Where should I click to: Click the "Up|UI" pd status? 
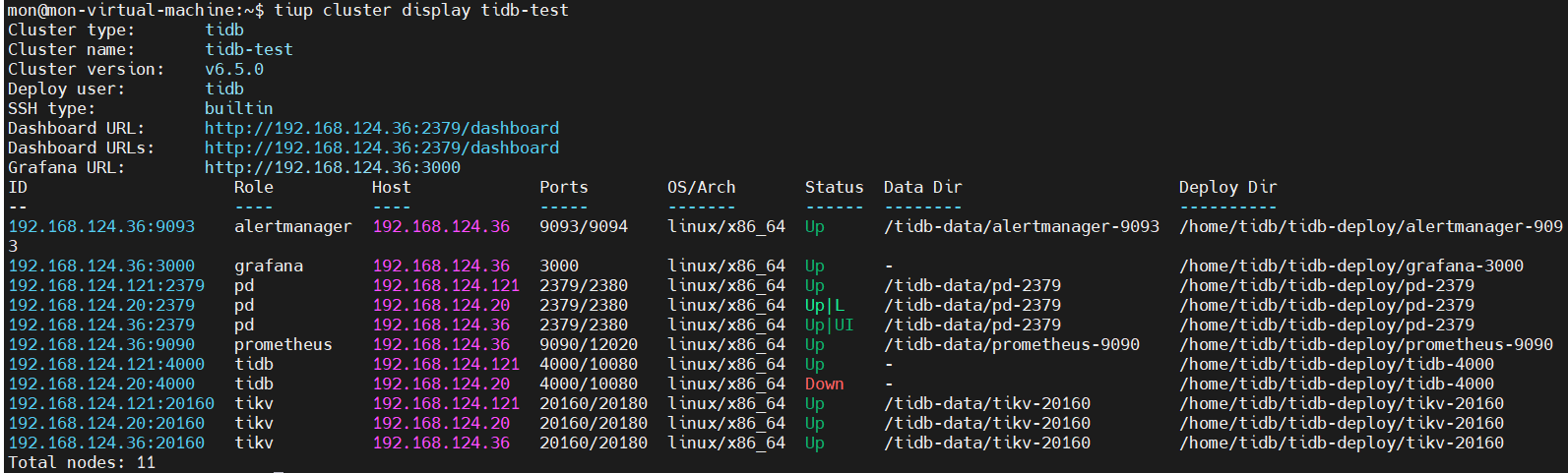click(x=829, y=325)
